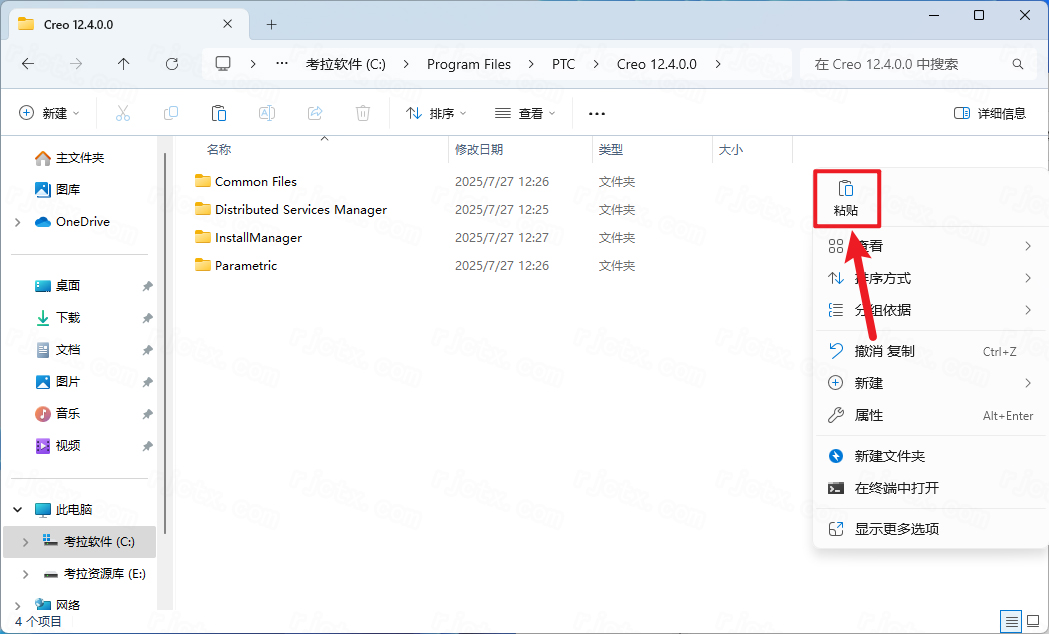
Task: Unpin Desktop using its pin icon
Action: point(147,286)
